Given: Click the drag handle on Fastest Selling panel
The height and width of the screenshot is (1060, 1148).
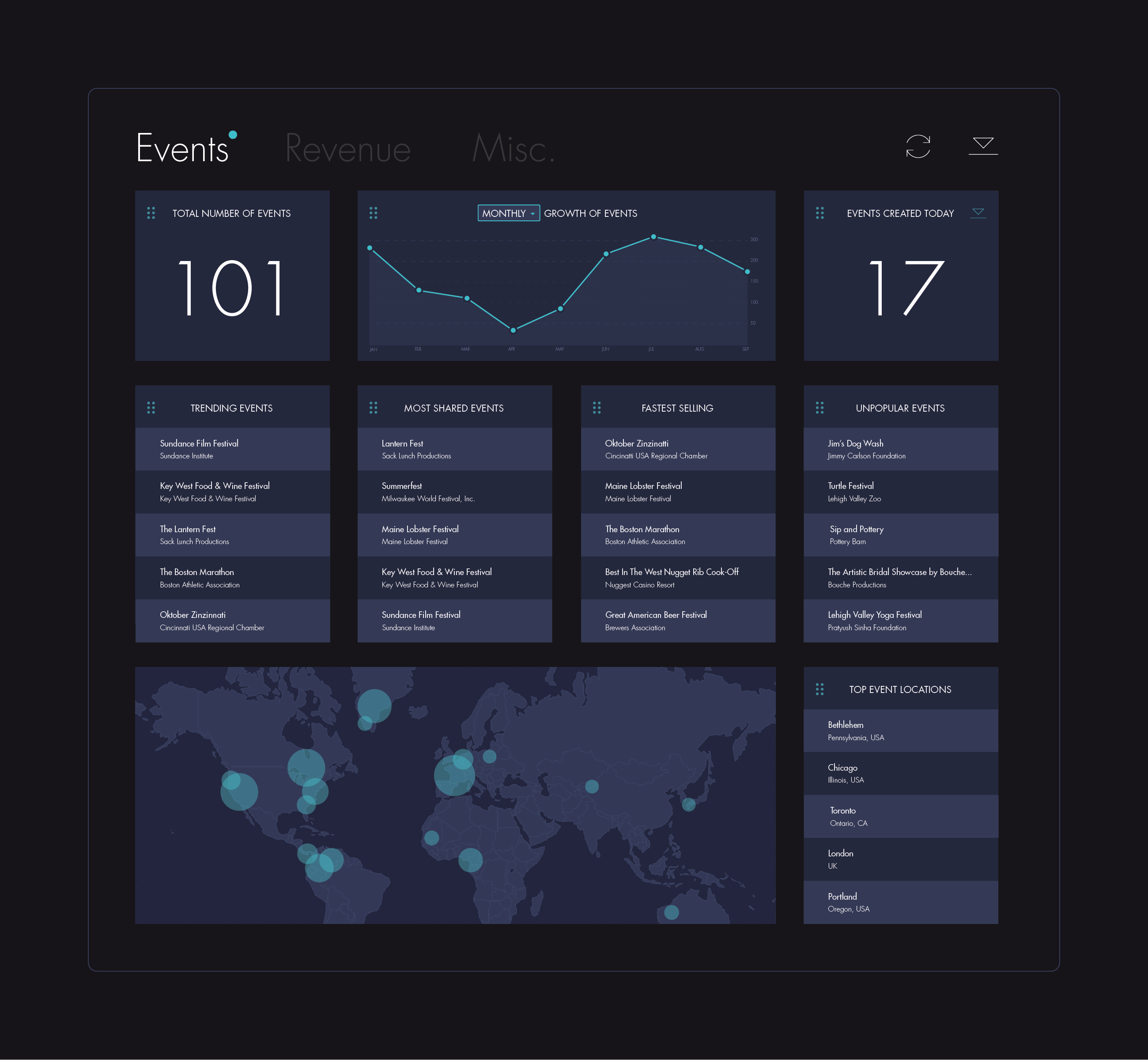Looking at the screenshot, I should (x=597, y=408).
